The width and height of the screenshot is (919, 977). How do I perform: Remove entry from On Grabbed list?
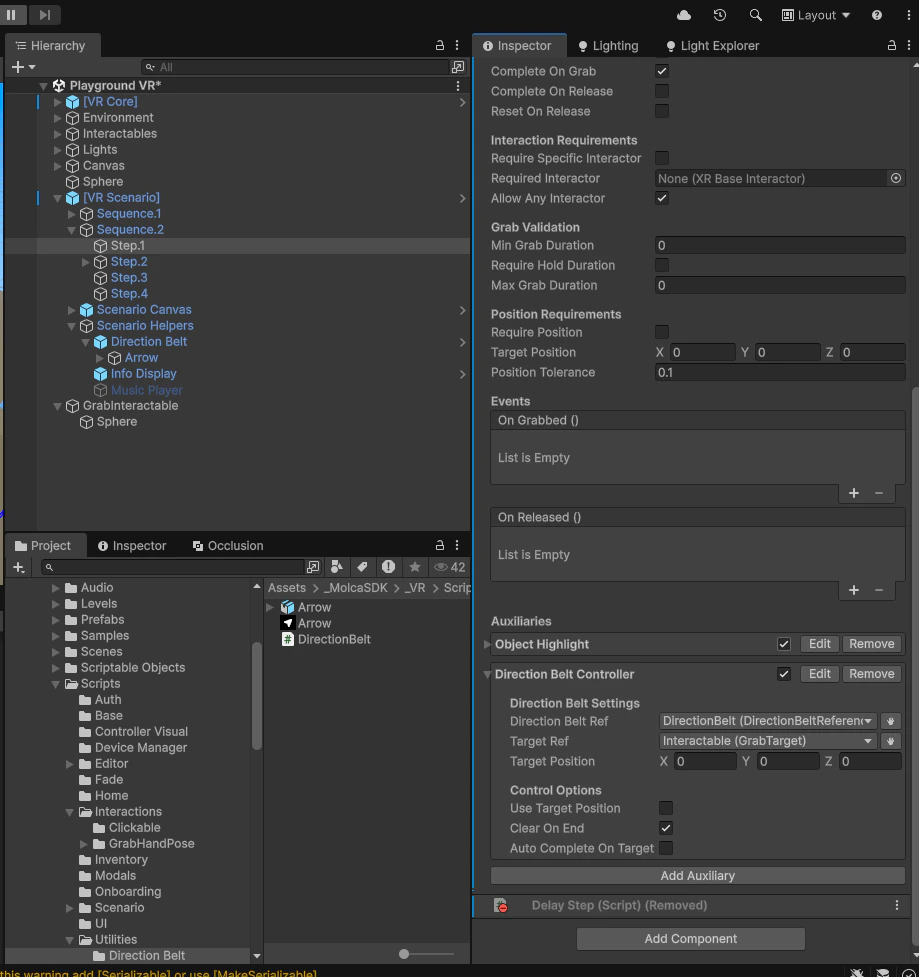(x=879, y=493)
